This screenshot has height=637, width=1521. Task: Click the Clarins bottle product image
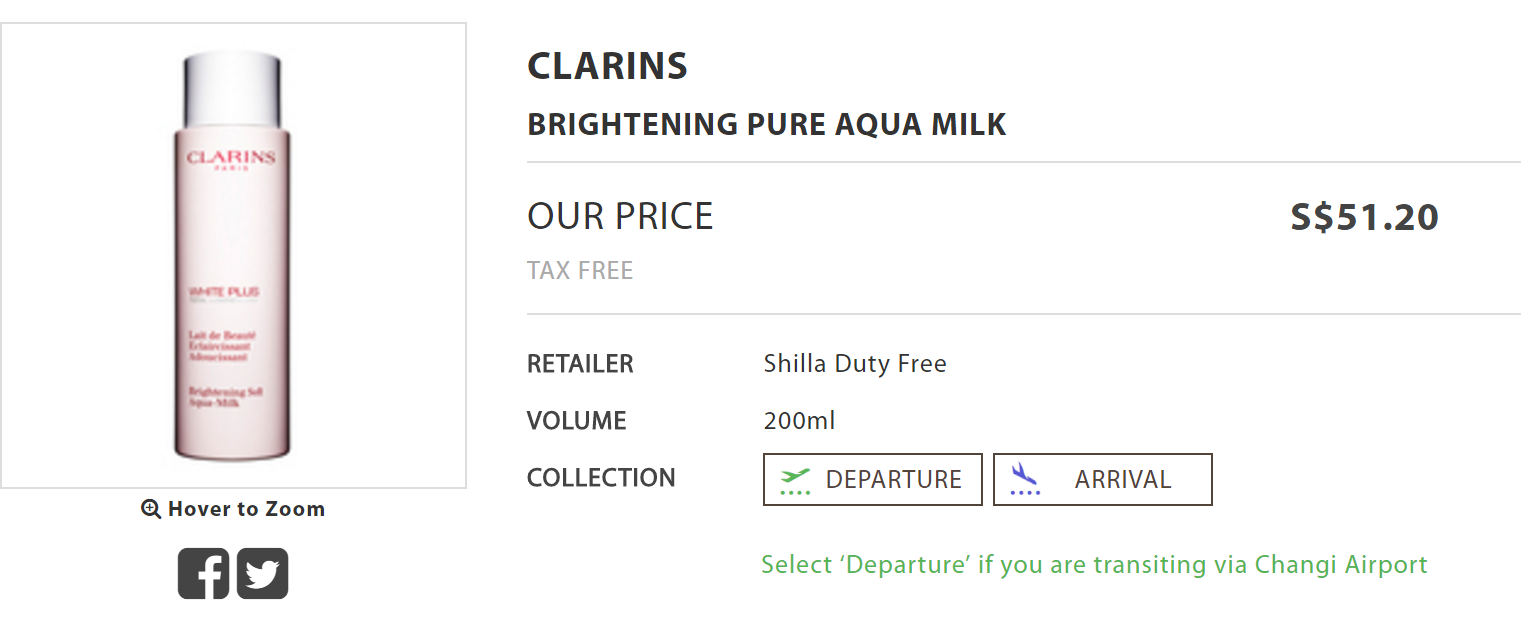[x=232, y=256]
